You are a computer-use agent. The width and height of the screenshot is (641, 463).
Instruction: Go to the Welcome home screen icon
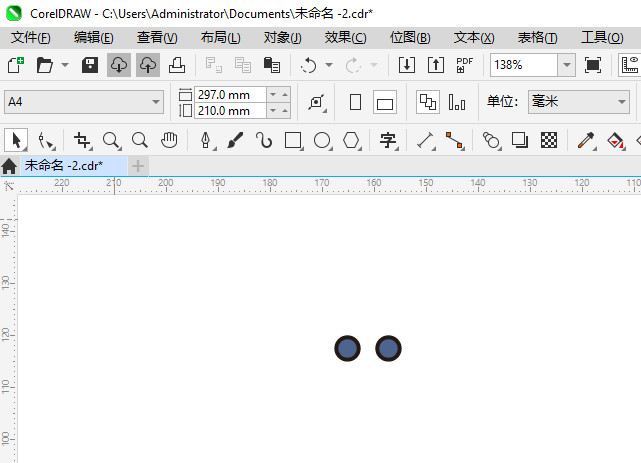tap(9, 166)
